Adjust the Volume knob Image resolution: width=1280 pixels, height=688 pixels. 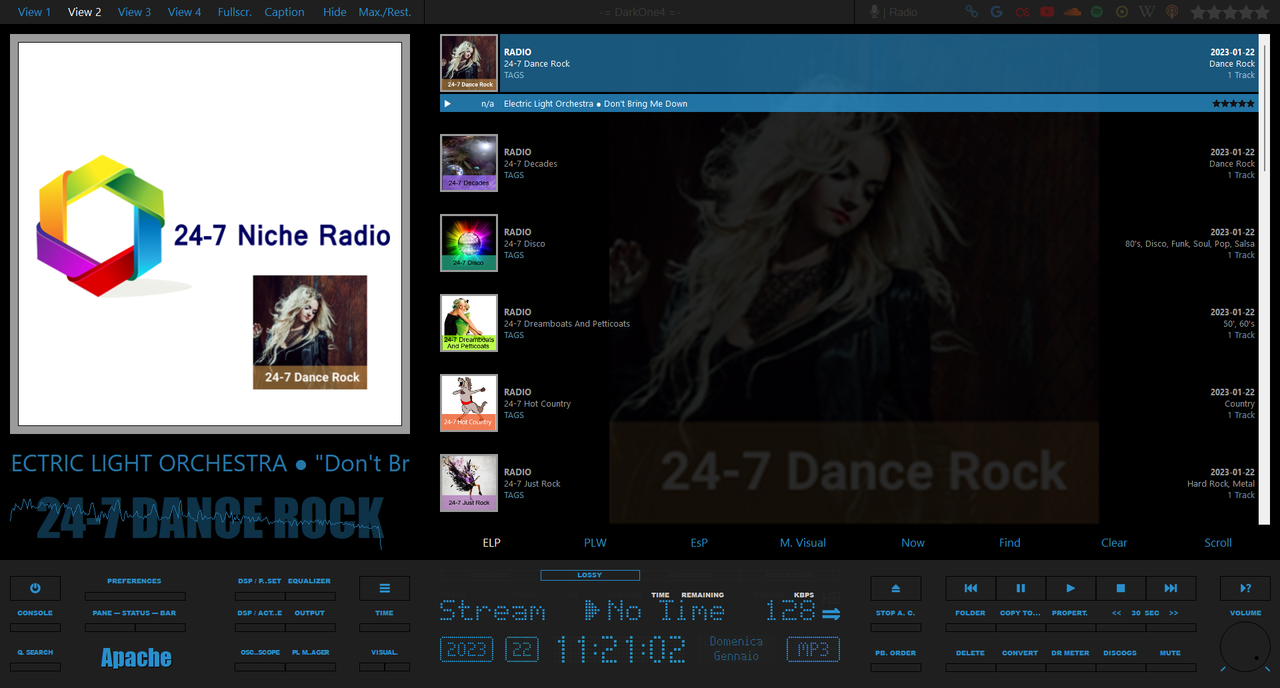tap(1245, 646)
